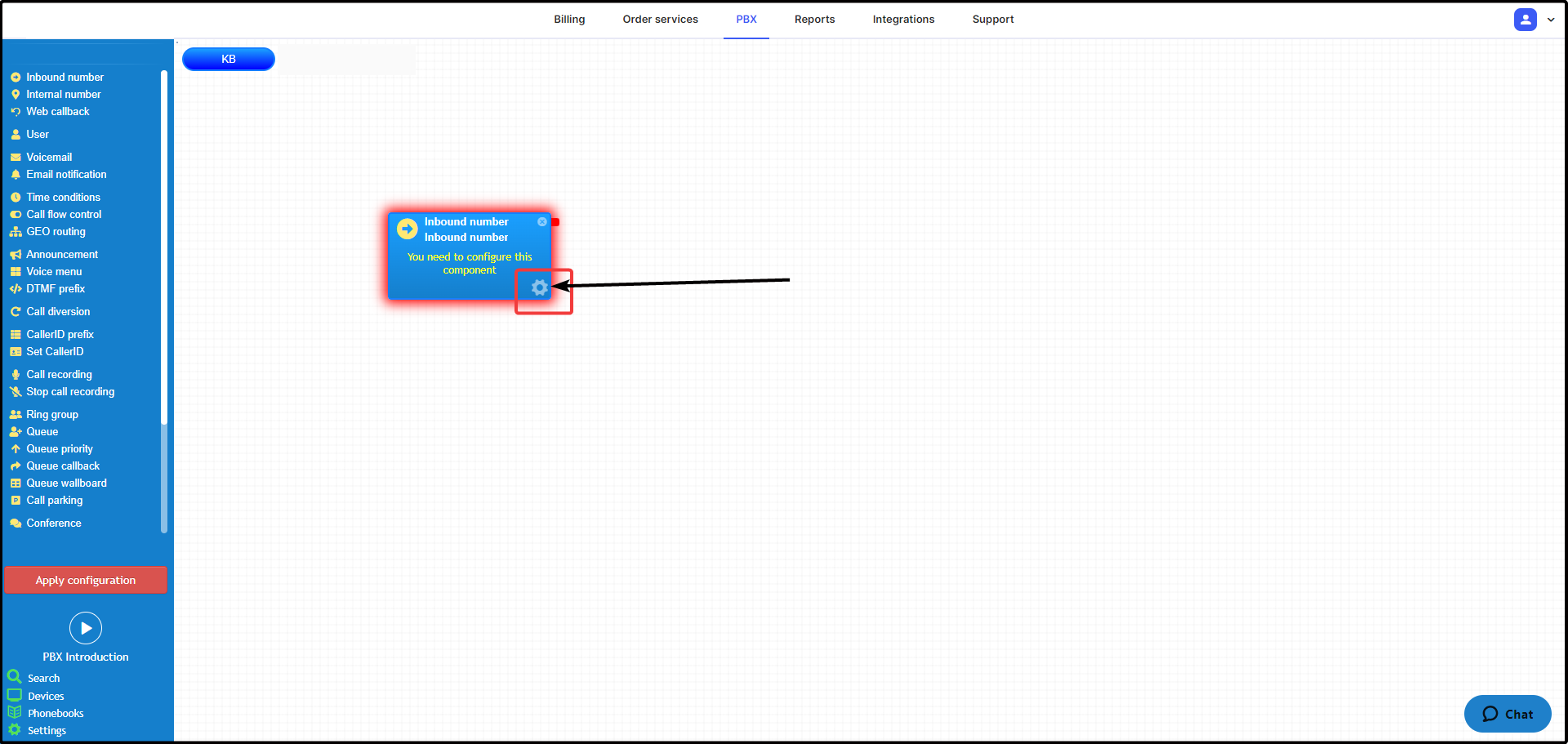Open Settings in the sidebar bottom

coord(47,730)
